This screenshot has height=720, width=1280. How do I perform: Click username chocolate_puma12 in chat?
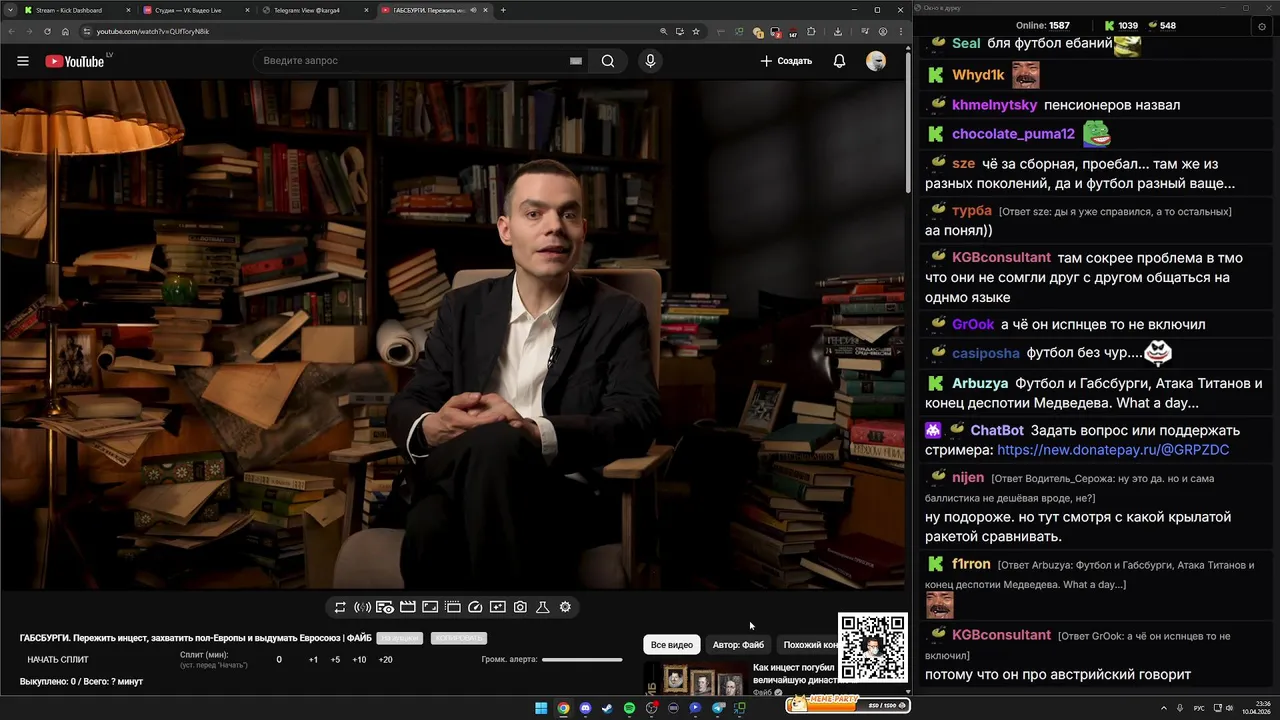click(1013, 134)
